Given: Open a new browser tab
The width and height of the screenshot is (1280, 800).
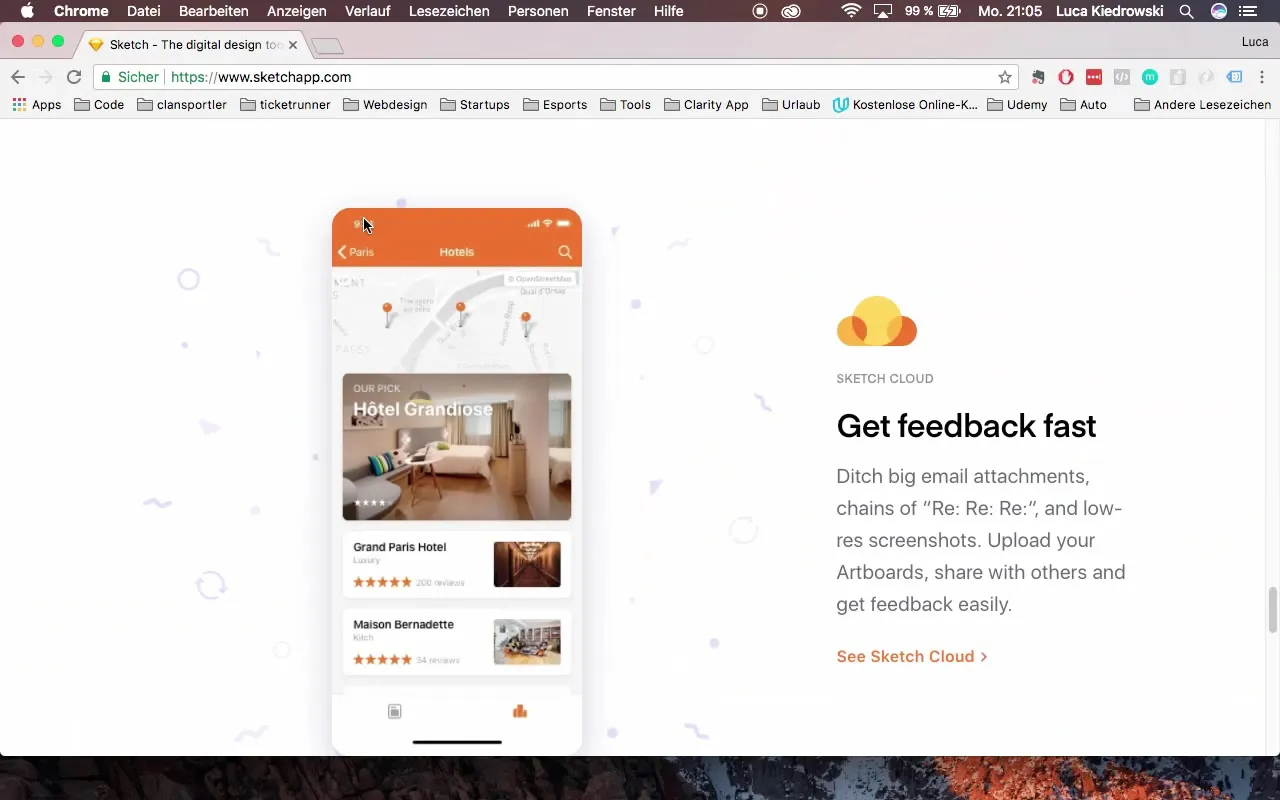Looking at the screenshot, I should click(x=328, y=46).
